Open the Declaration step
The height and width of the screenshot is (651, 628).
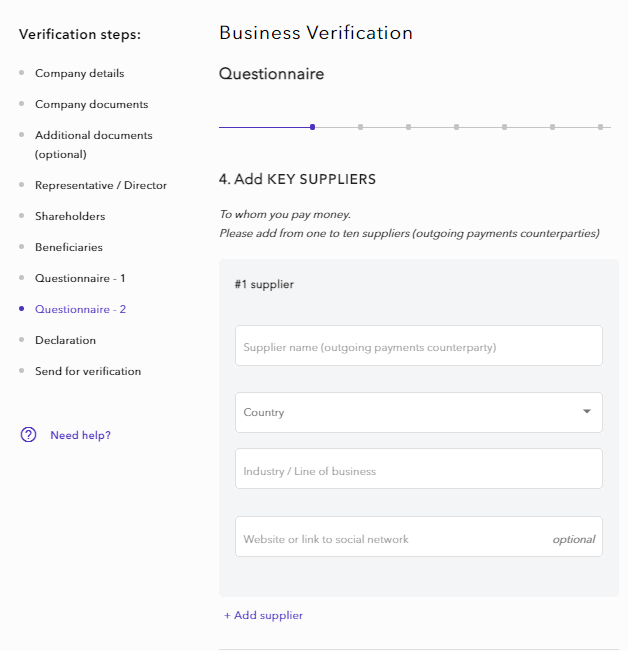(x=65, y=340)
